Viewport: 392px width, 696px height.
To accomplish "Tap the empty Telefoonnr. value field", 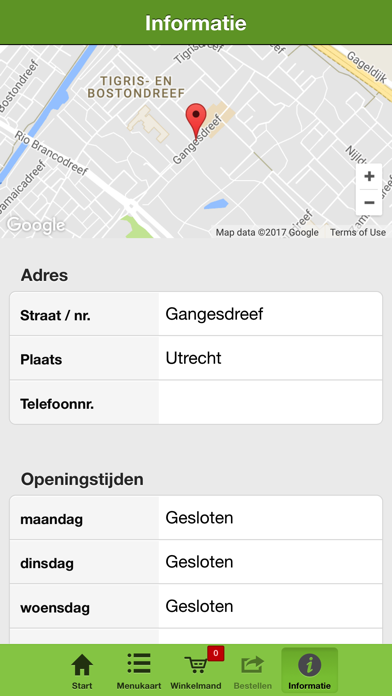I will pos(270,402).
